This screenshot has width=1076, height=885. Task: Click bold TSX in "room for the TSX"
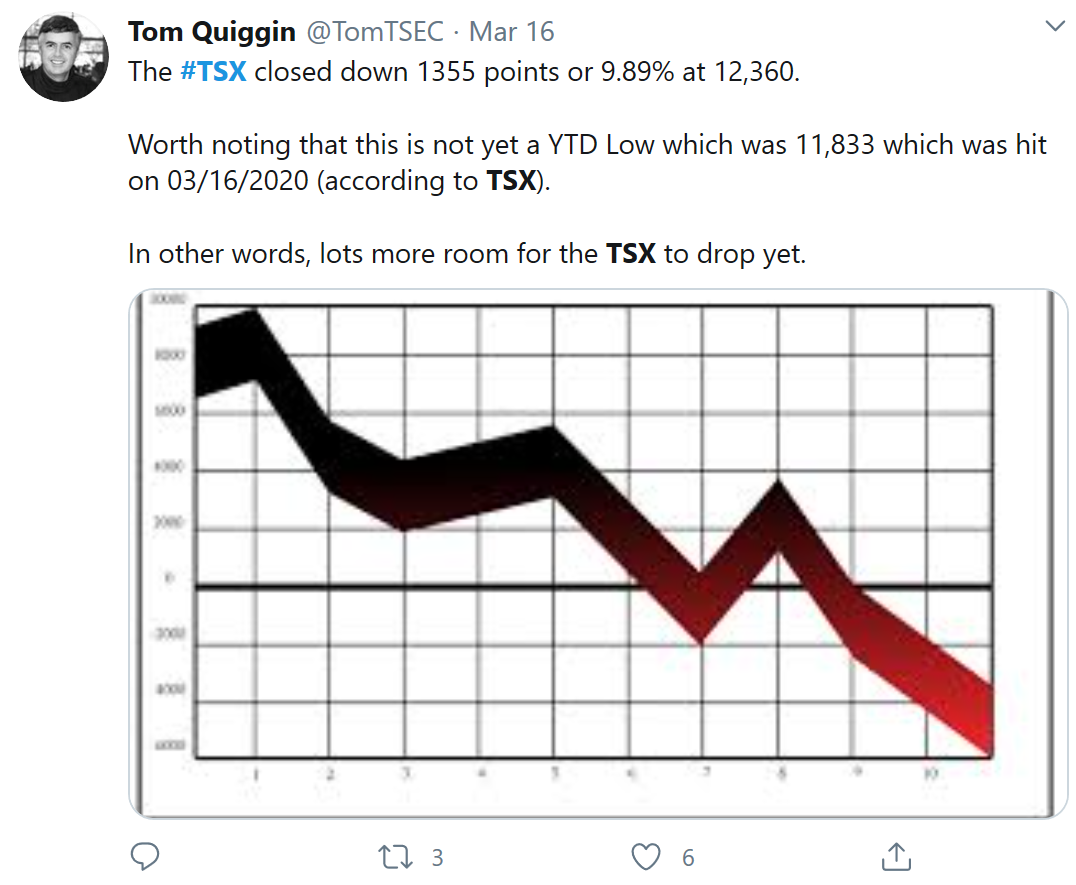point(631,253)
